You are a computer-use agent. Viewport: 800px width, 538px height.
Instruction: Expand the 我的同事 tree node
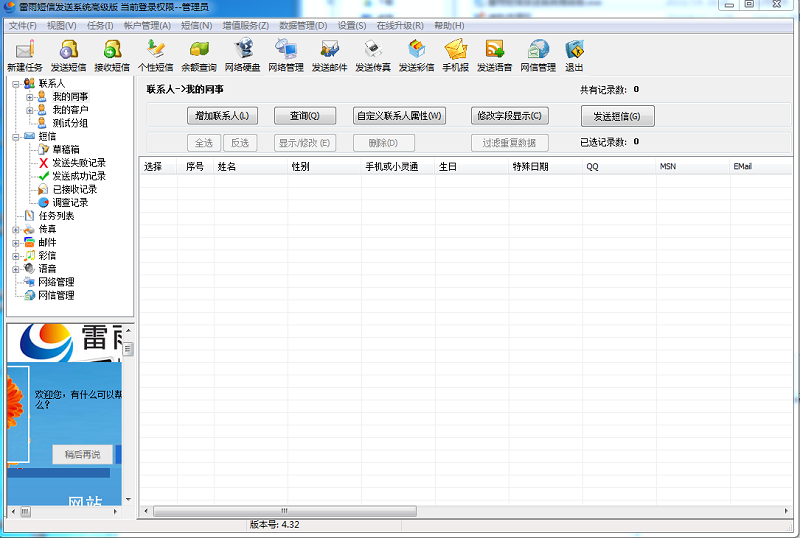coord(30,97)
